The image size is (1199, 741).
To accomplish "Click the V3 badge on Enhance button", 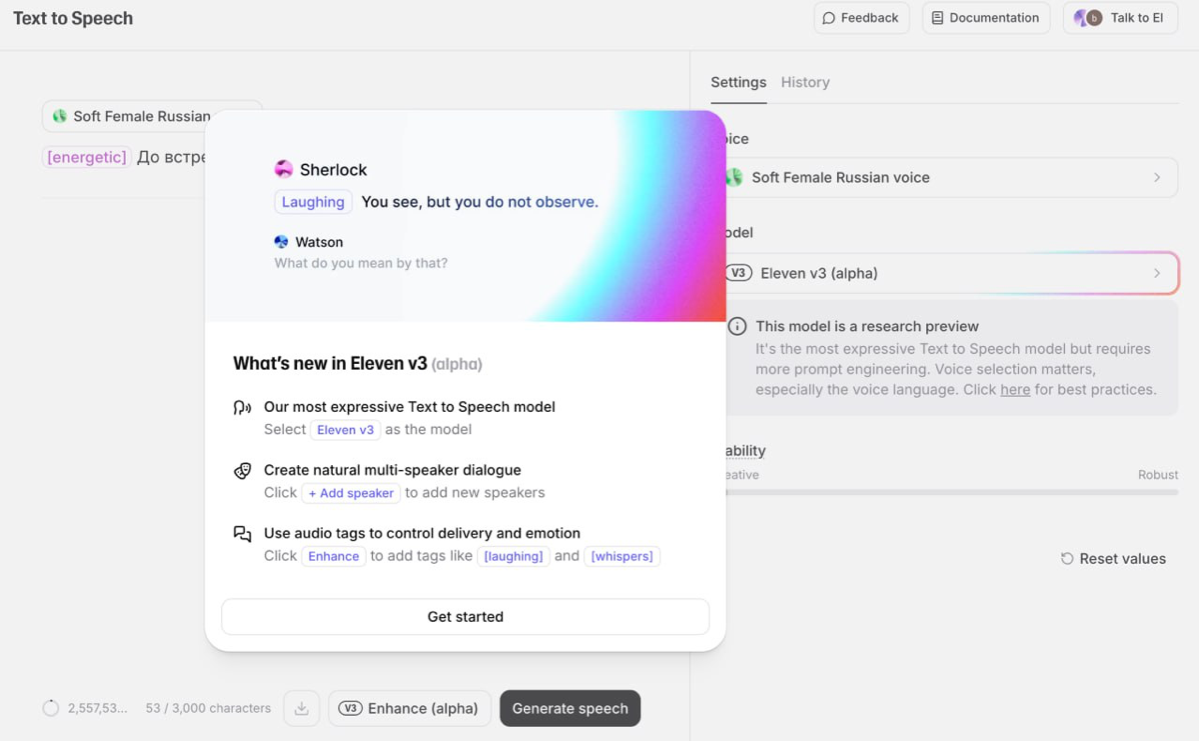I will click(350, 708).
